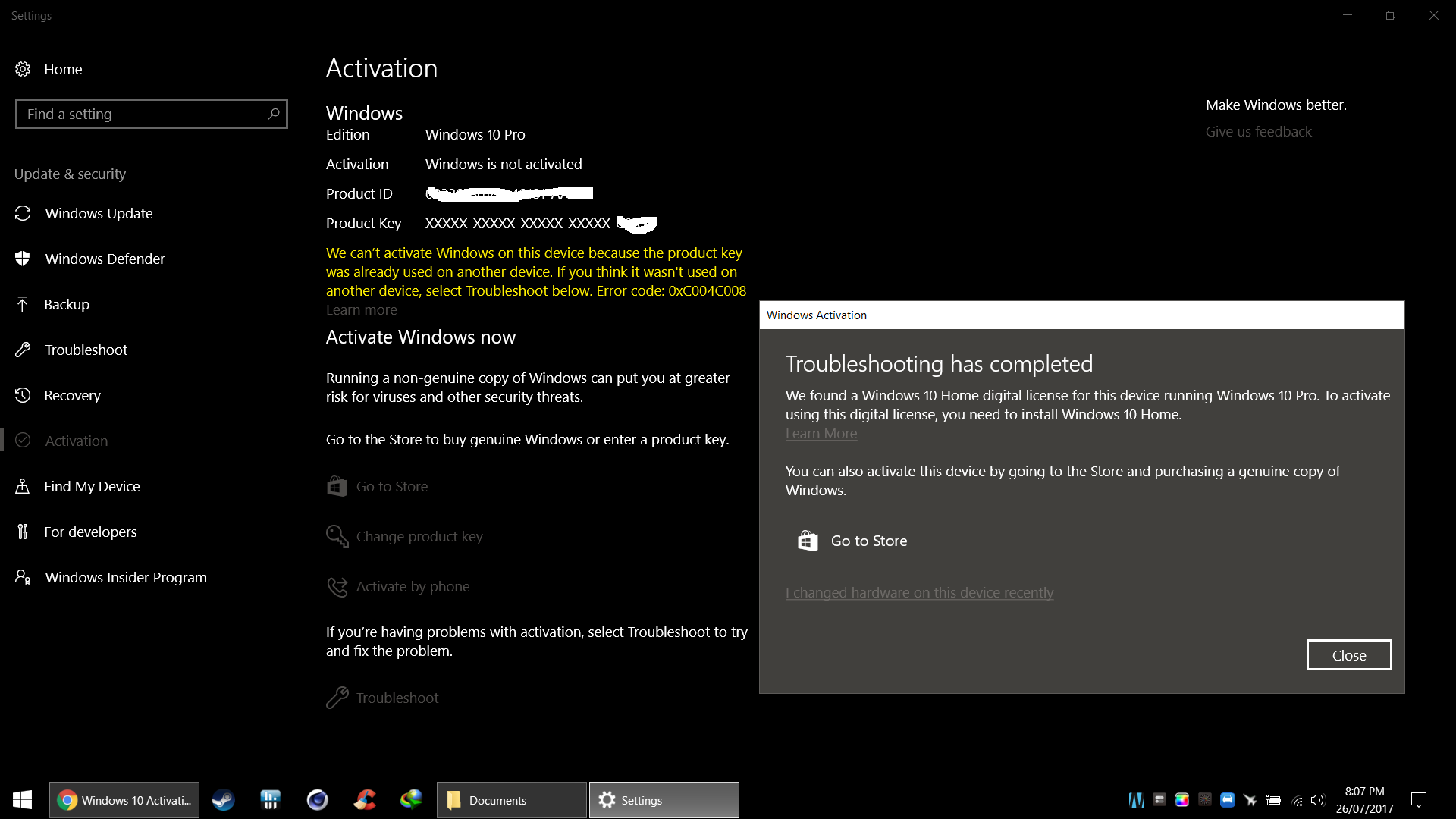The image size is (1456, 819).
Task: Click the Backup upload arrow icon
Action: point(23,304)
